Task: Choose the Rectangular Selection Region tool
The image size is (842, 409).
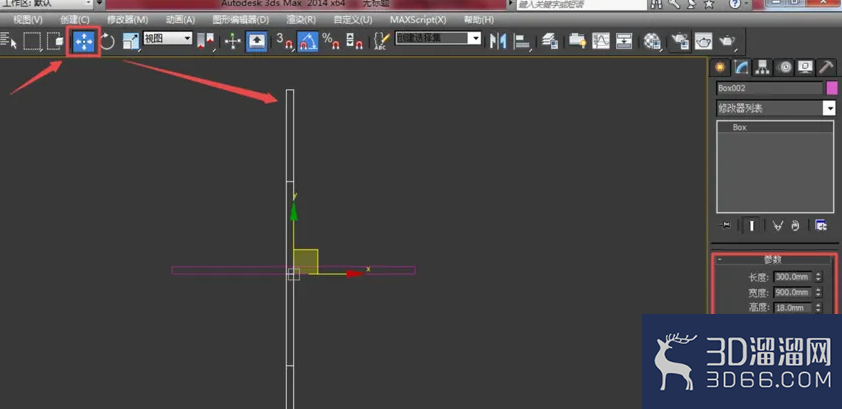Action: pos(32,41)
